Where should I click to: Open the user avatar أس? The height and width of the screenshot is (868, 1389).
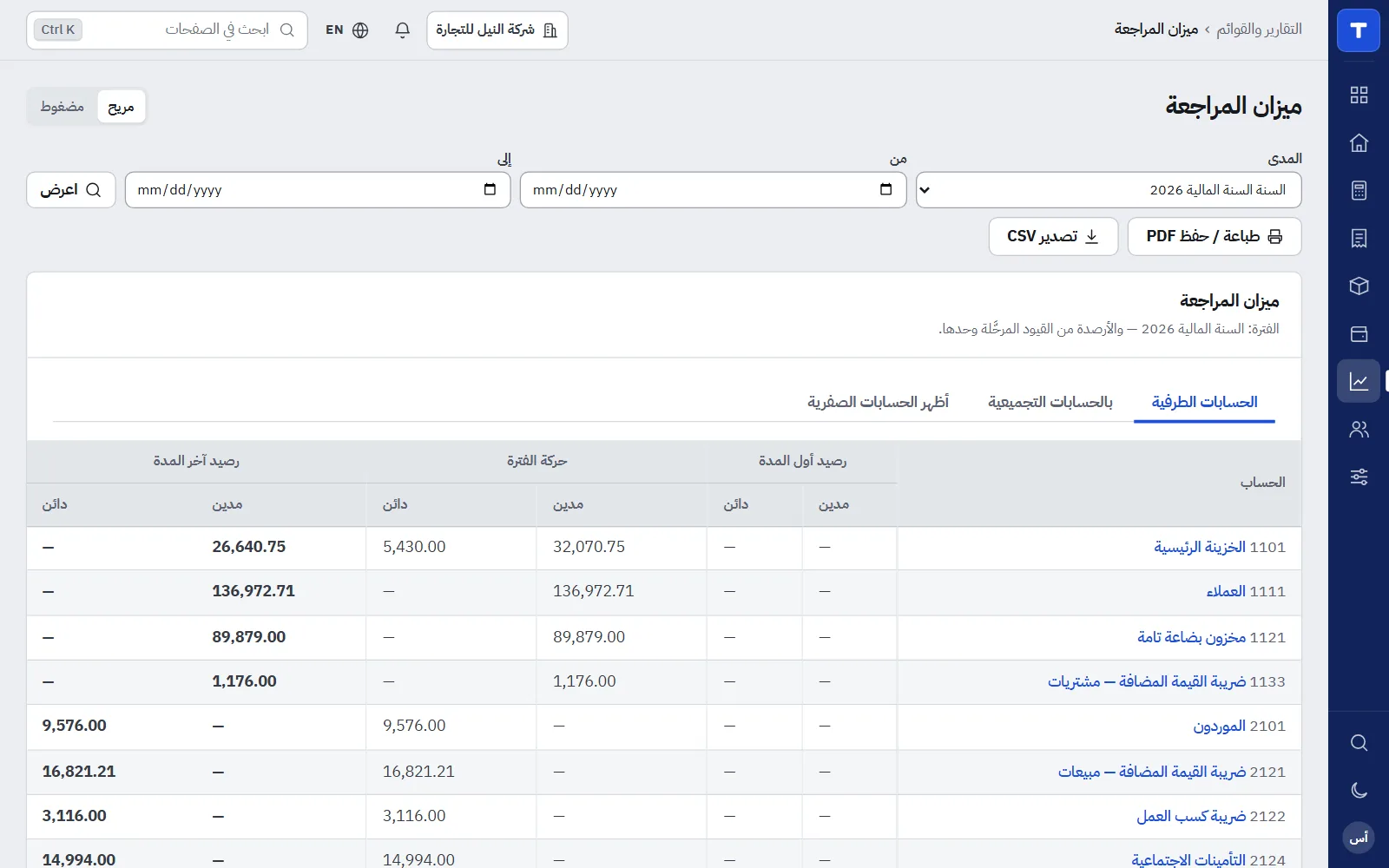pos(1359,838)
